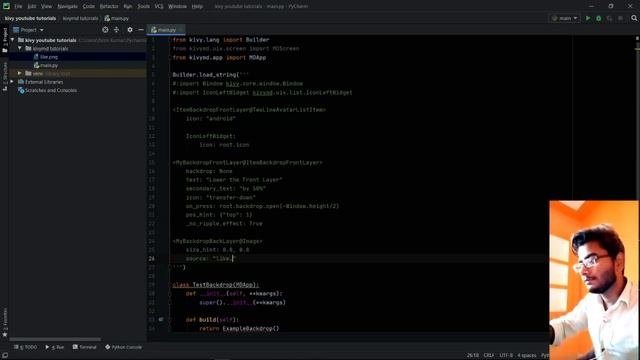Open the Window menu
Screen dimensions: 640x360
click(178, 7)
